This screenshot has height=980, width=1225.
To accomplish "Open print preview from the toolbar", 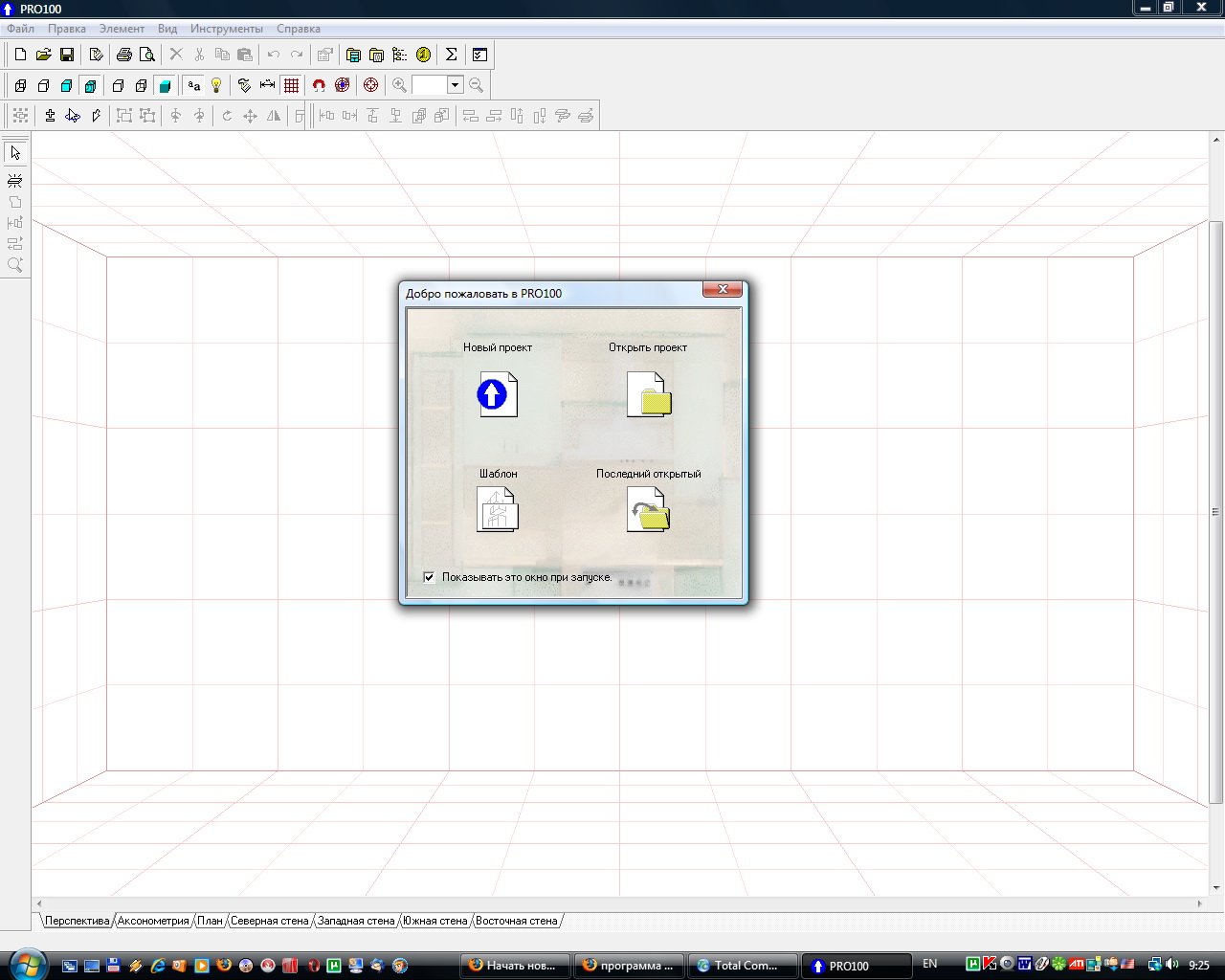I will click(x=146, y=55).
